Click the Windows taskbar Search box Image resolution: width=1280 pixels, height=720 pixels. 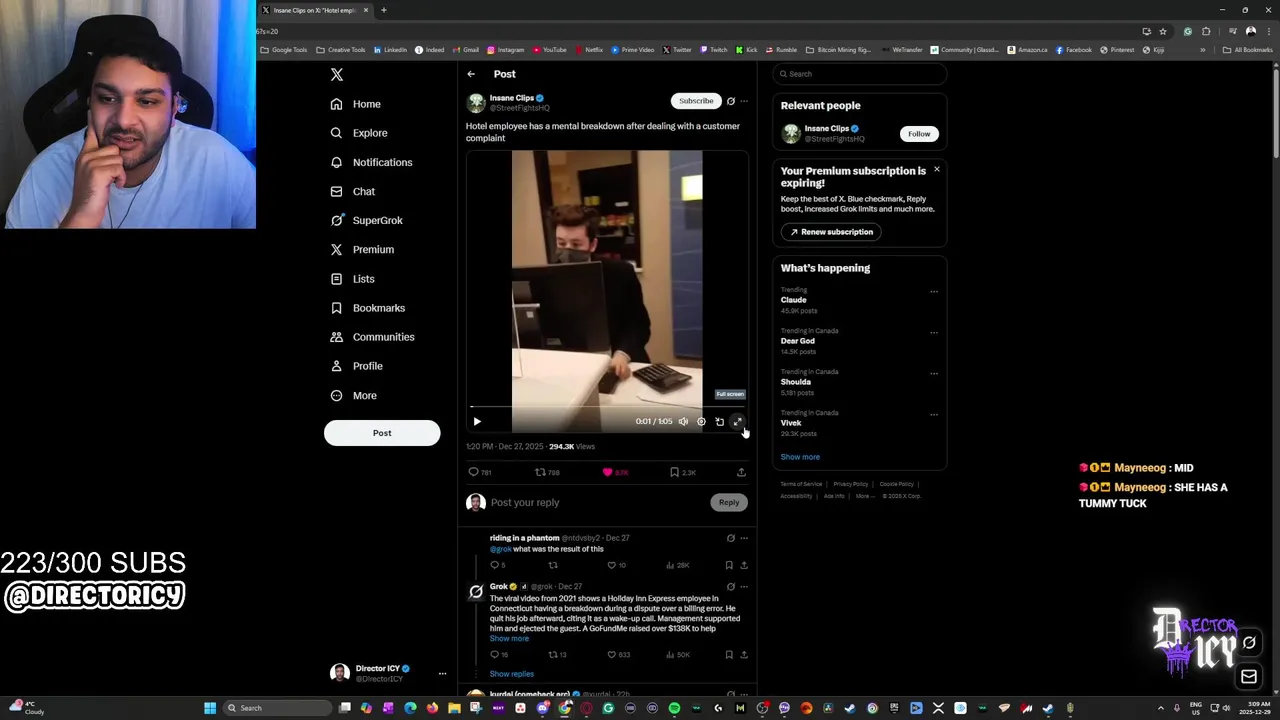click(277, 708)
